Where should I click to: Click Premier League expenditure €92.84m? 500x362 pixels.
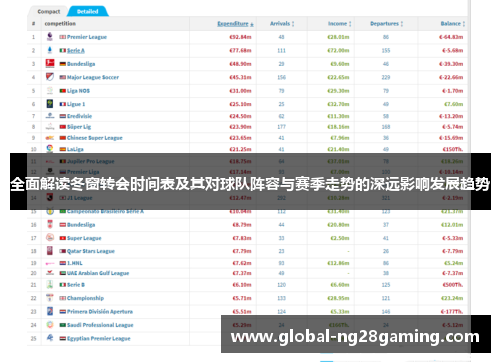click(x=240, y=37)
